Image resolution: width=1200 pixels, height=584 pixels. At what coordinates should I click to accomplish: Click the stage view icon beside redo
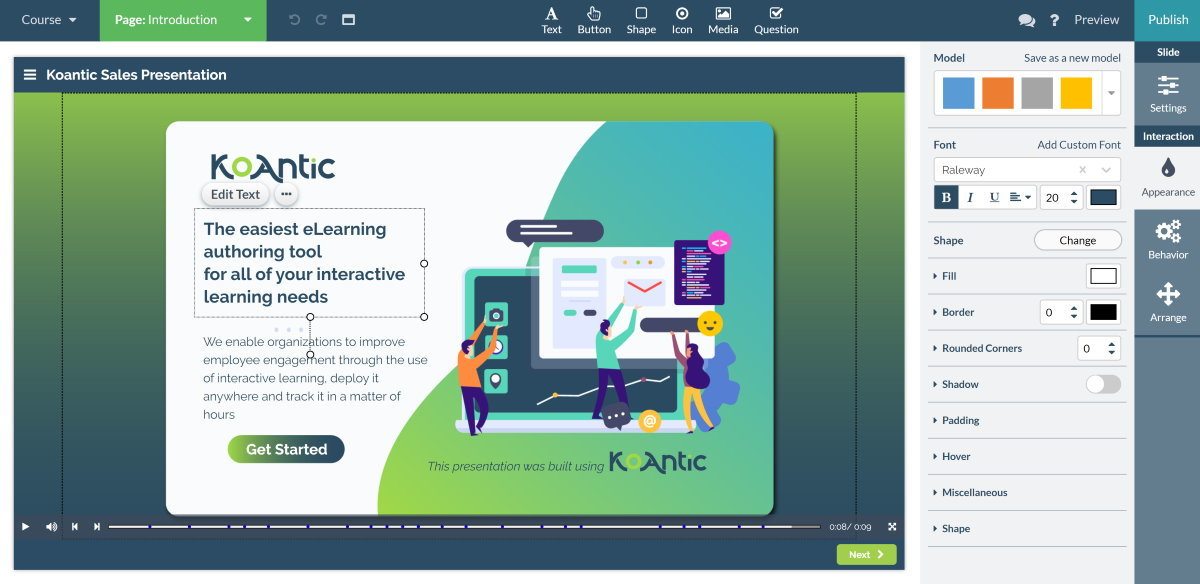pyautogui.click(x=348, y=20)
